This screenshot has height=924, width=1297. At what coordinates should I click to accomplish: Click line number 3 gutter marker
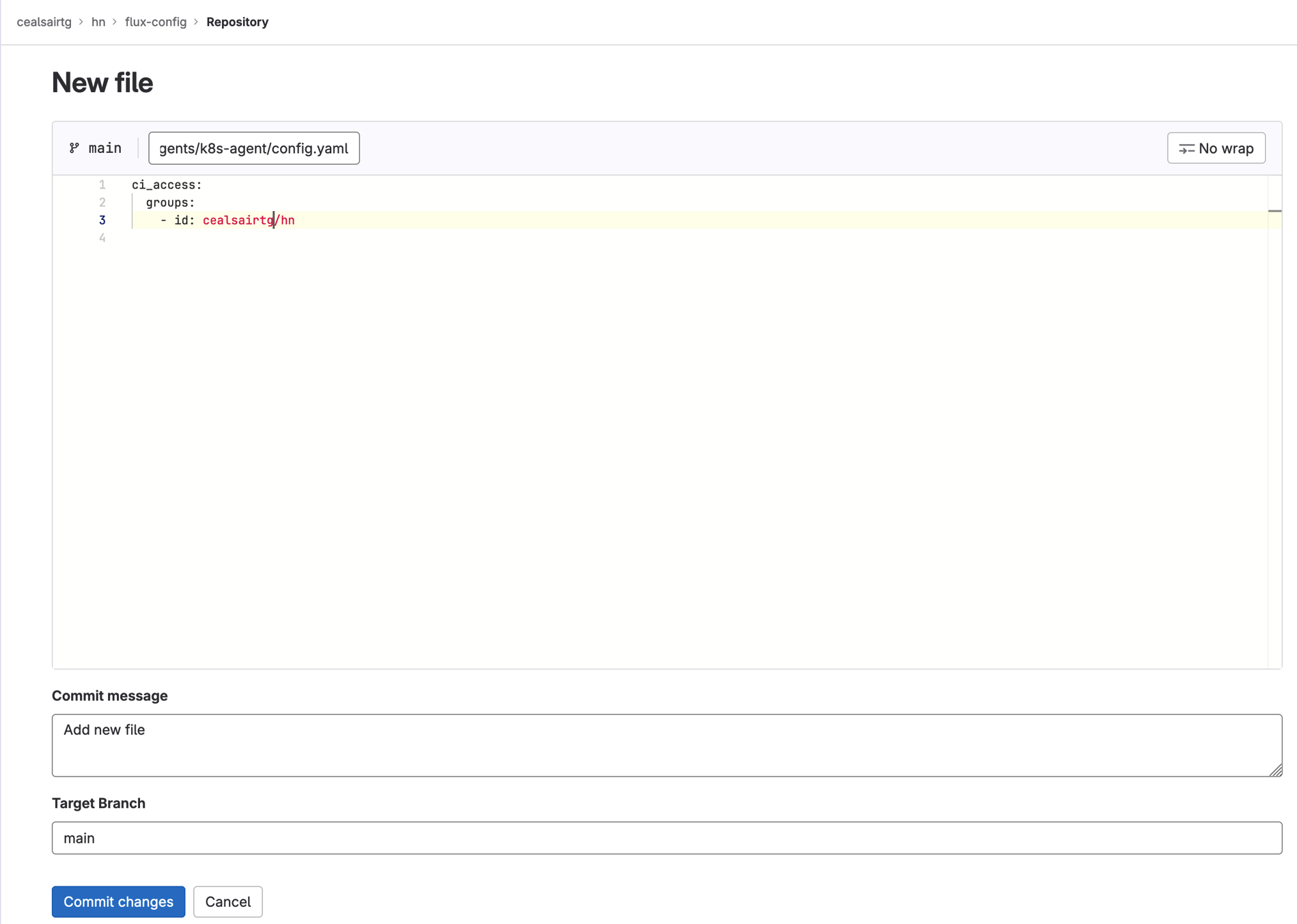point(102,220)
